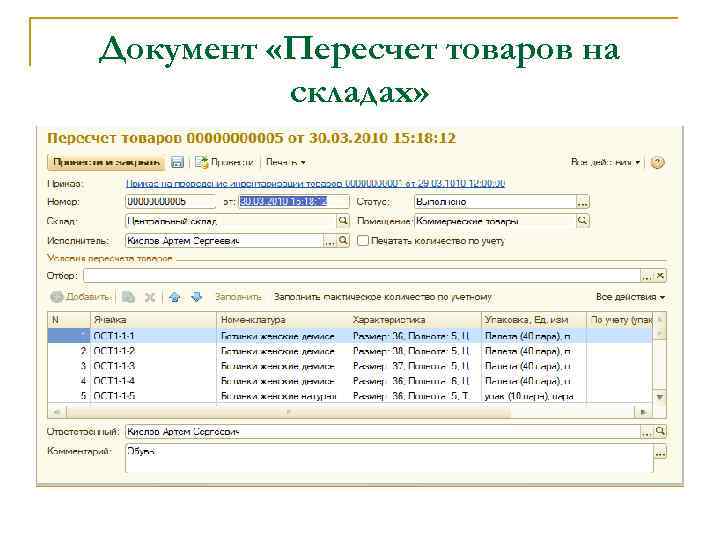
Task: Clear the Отбор filter with X icon
Action: [x=660, y=276]
